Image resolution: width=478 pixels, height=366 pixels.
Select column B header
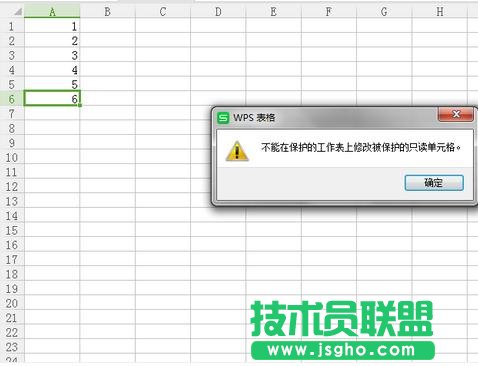pos(107,12)
